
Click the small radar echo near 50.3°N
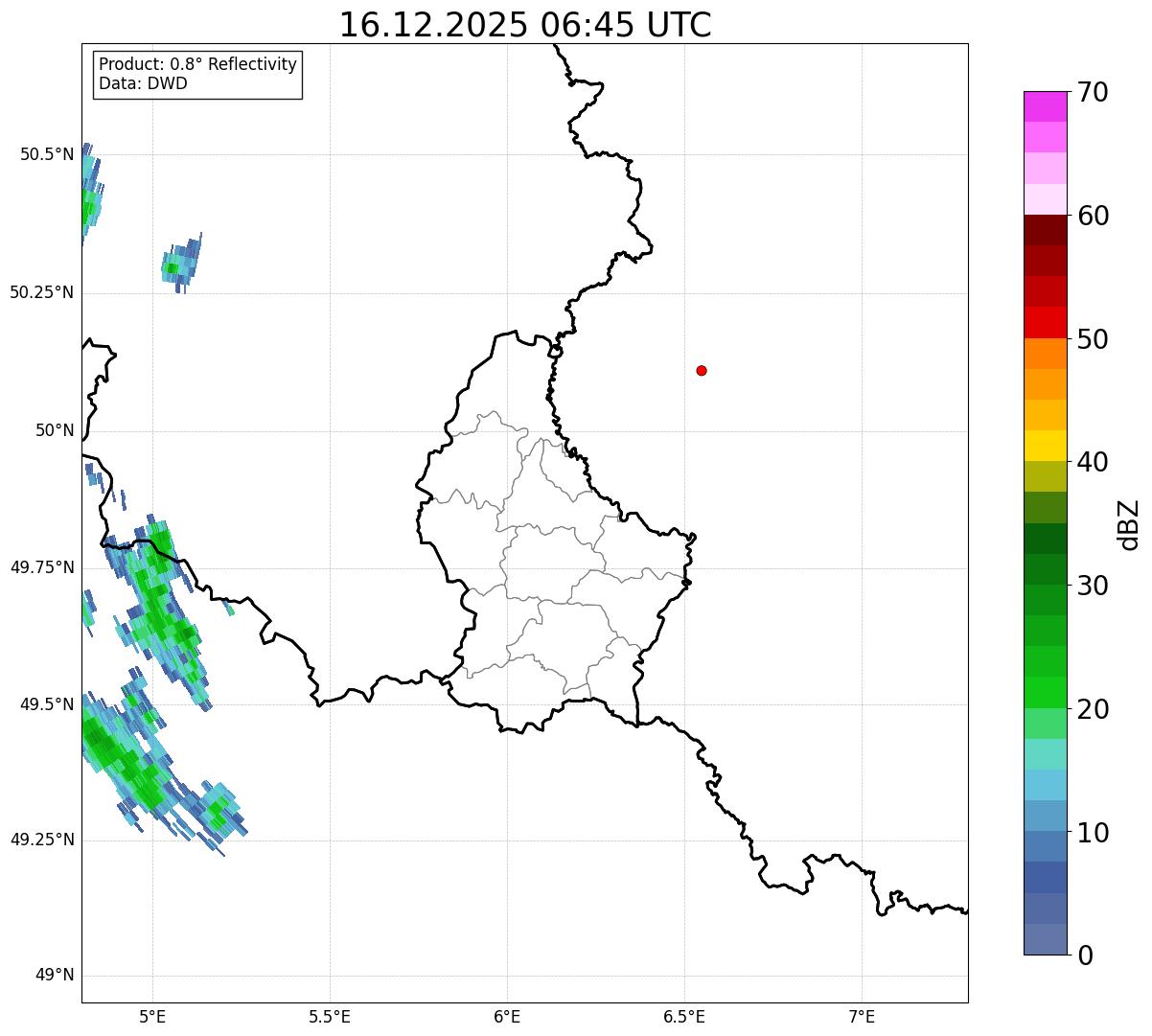click(x=181, y=263)
